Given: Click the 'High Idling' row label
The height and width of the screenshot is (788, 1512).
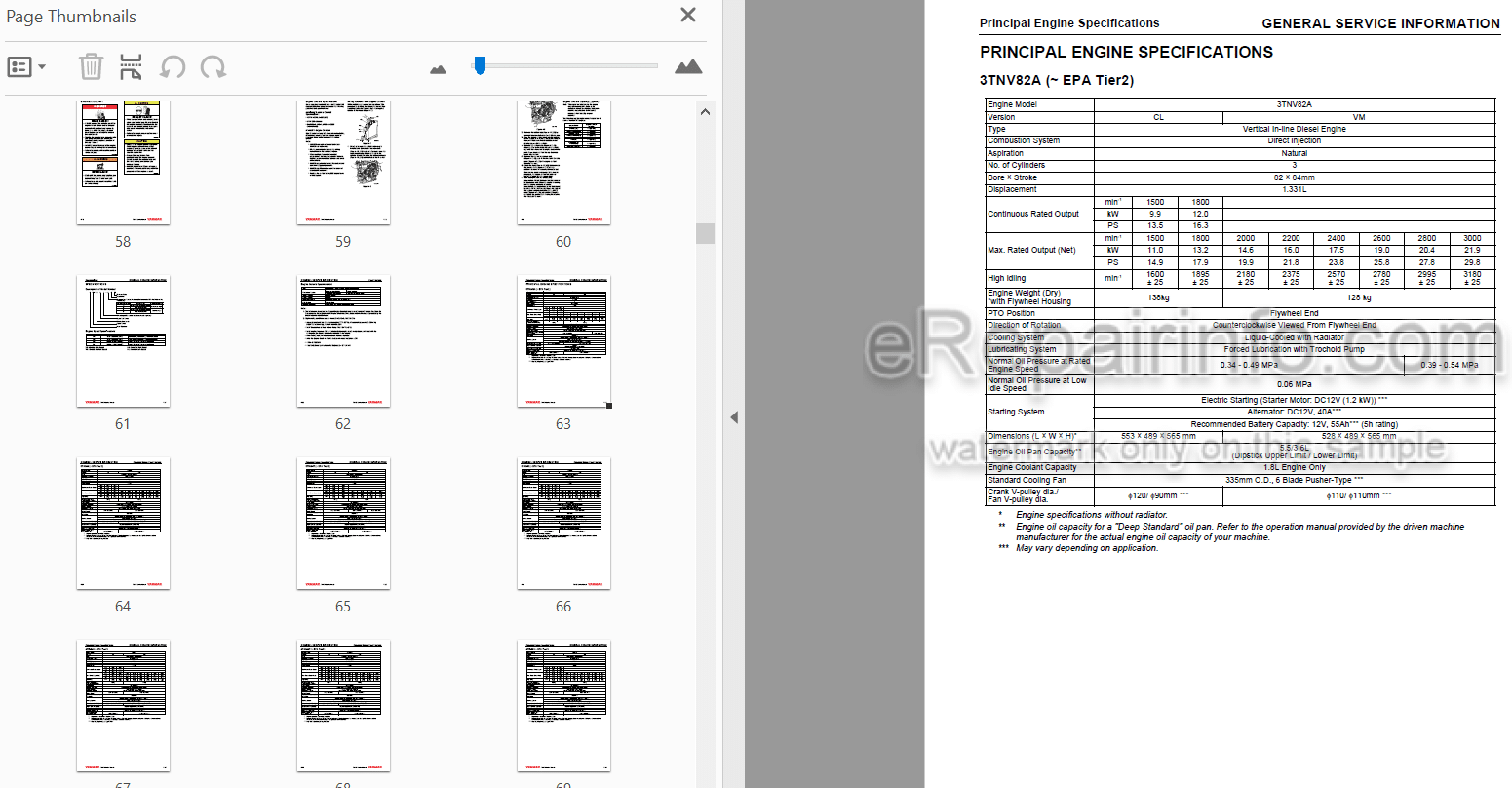Looking at the screenshot, I should [1006, 278].
